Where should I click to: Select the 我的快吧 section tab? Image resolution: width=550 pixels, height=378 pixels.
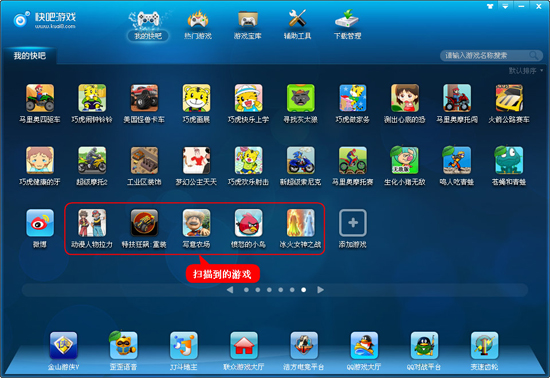[29, 56]
